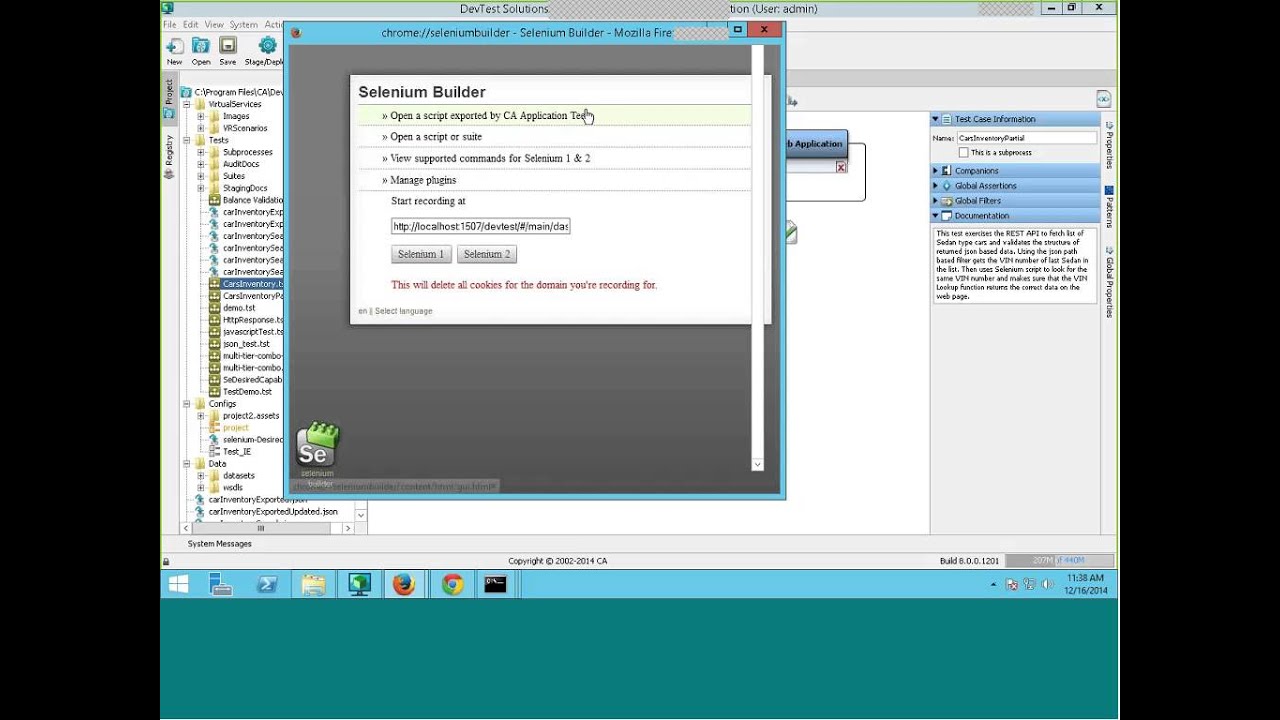This screenshot has width=1280, height=720.
Task: Click the New toolbar icon in DevTest
Action: click(x=175, y=46)
